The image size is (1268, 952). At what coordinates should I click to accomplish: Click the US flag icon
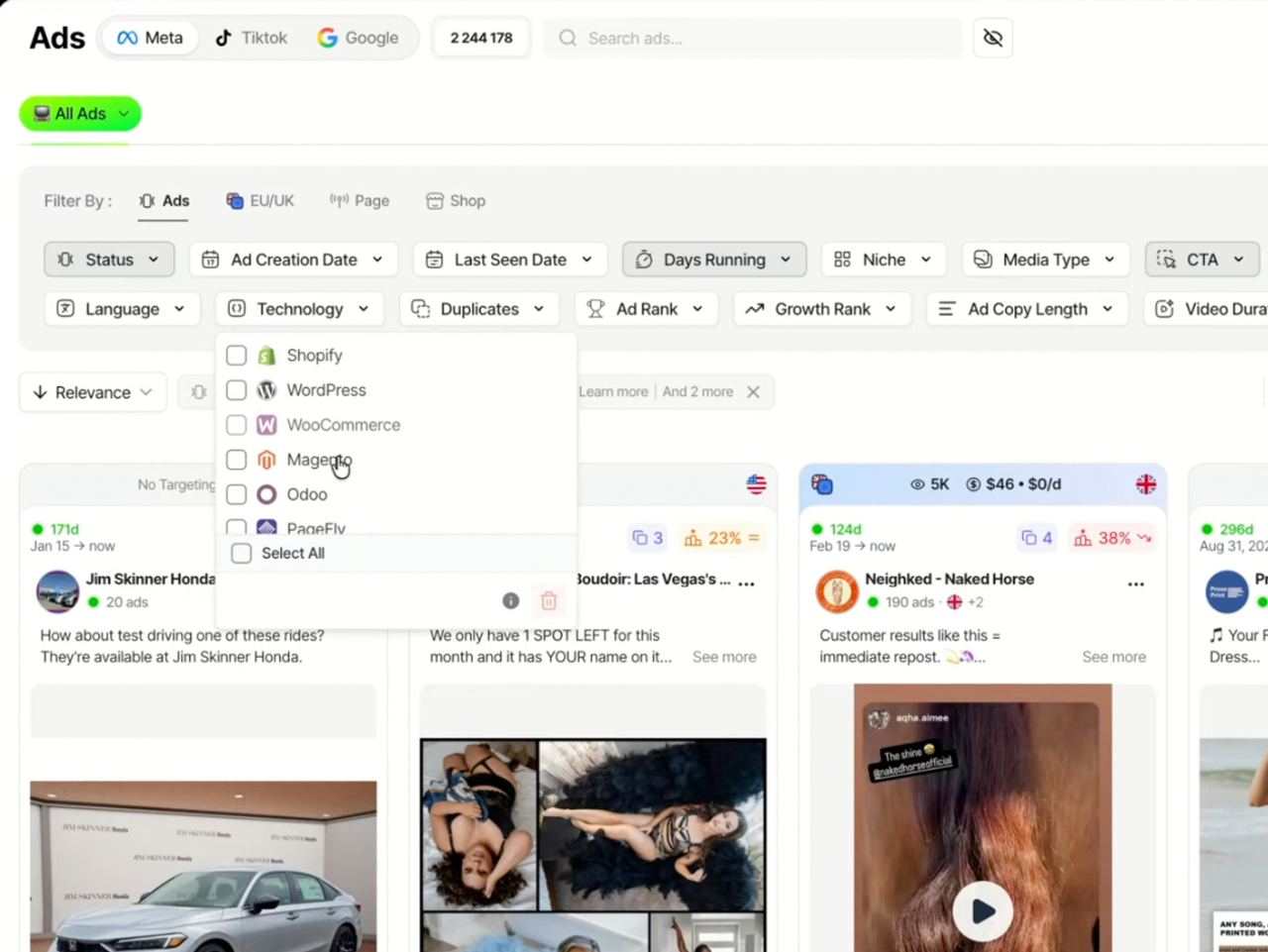point(757,484)
